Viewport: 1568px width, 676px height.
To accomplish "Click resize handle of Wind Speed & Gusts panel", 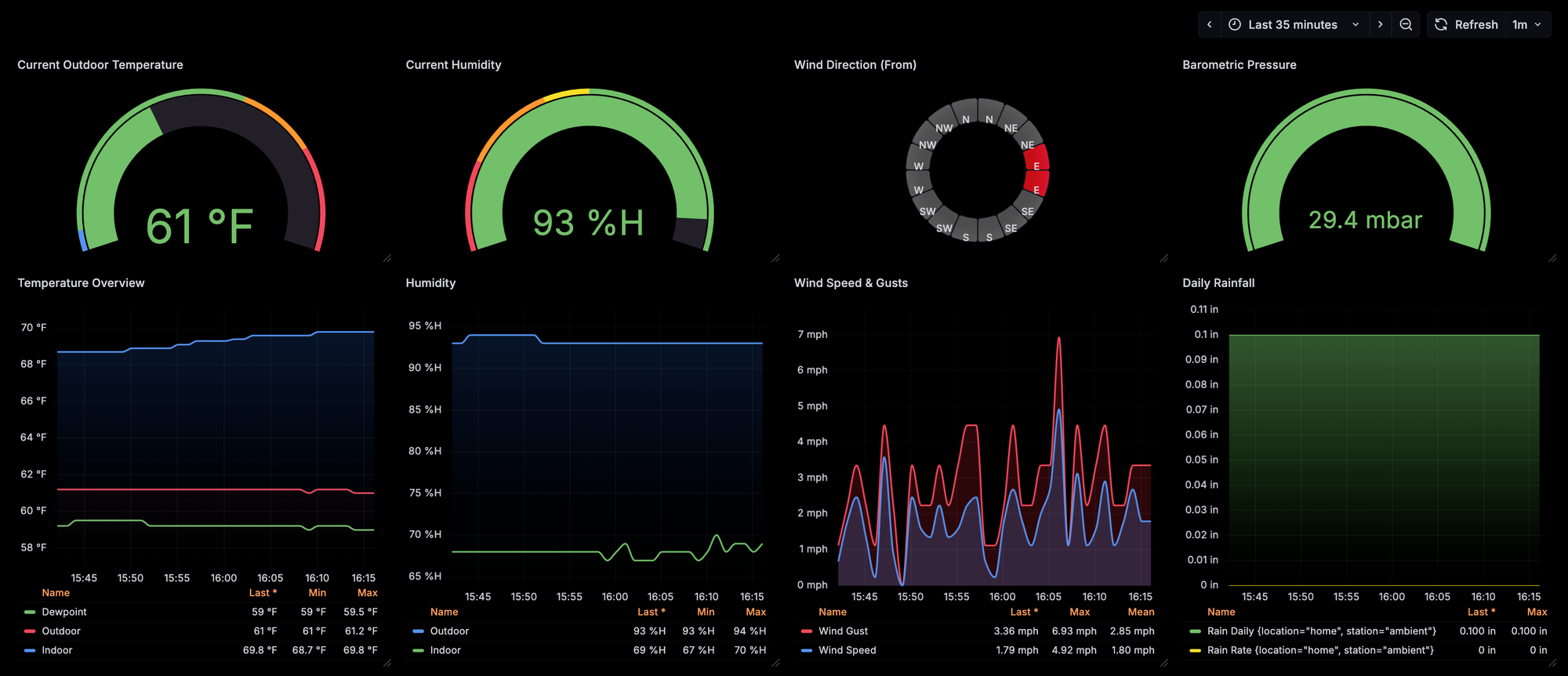I will (x=1164, y=663).
